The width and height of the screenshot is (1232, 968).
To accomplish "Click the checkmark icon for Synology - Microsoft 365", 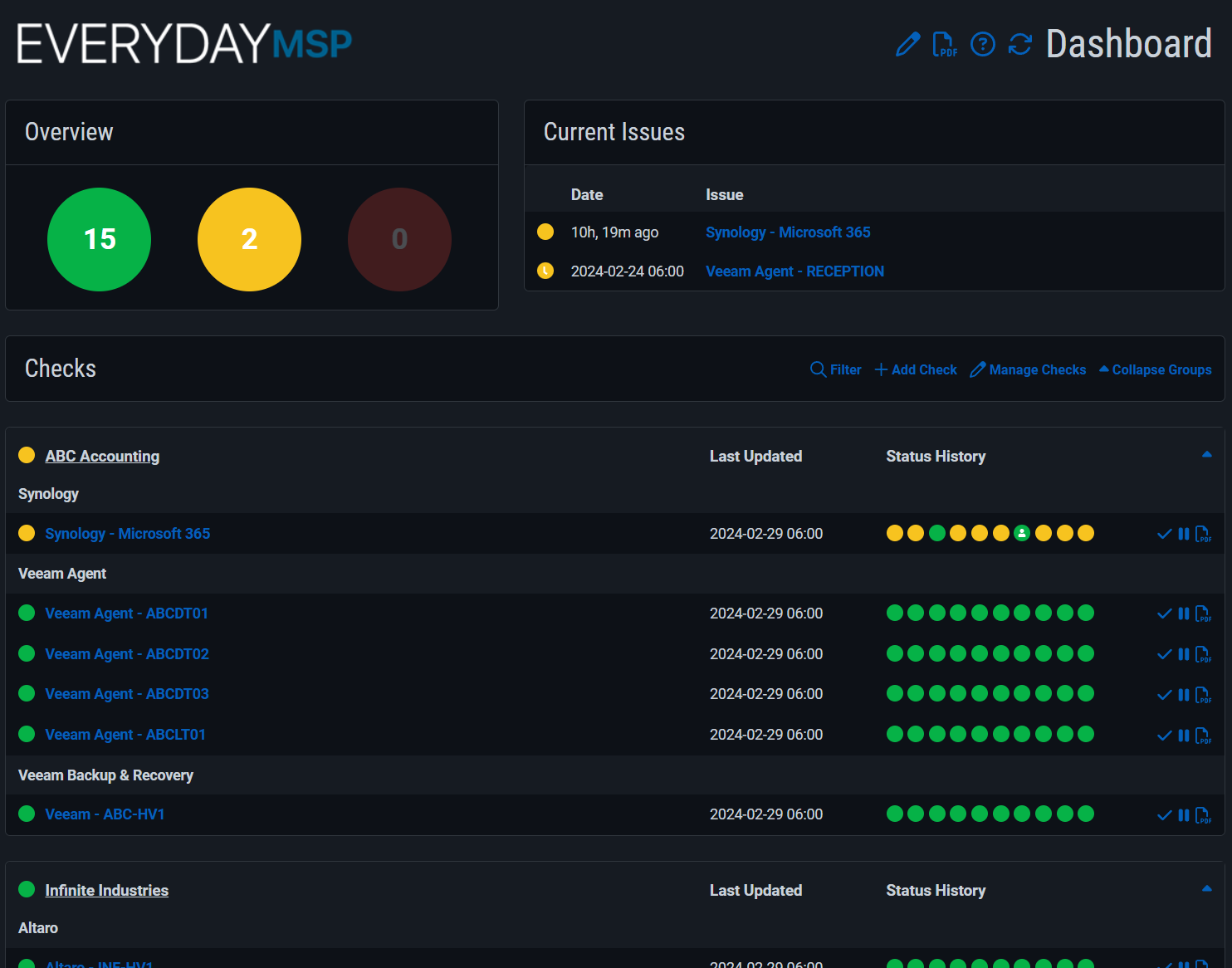I will coord(1164,534).
